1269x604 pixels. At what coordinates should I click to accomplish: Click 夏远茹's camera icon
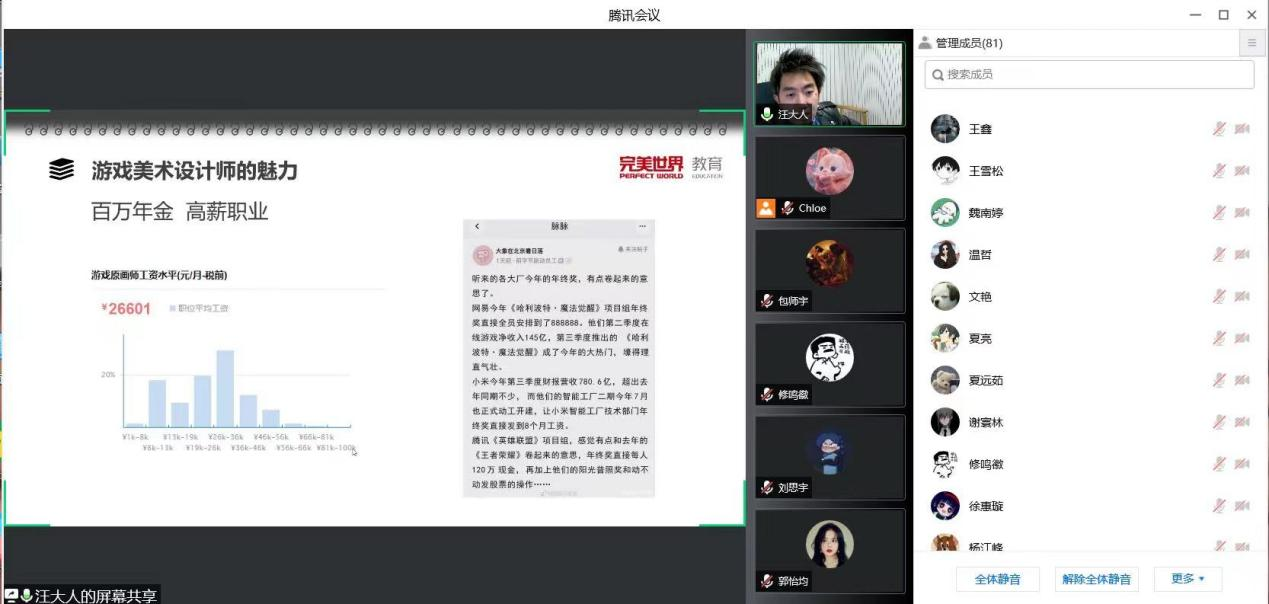click(x=1242, y=380)
